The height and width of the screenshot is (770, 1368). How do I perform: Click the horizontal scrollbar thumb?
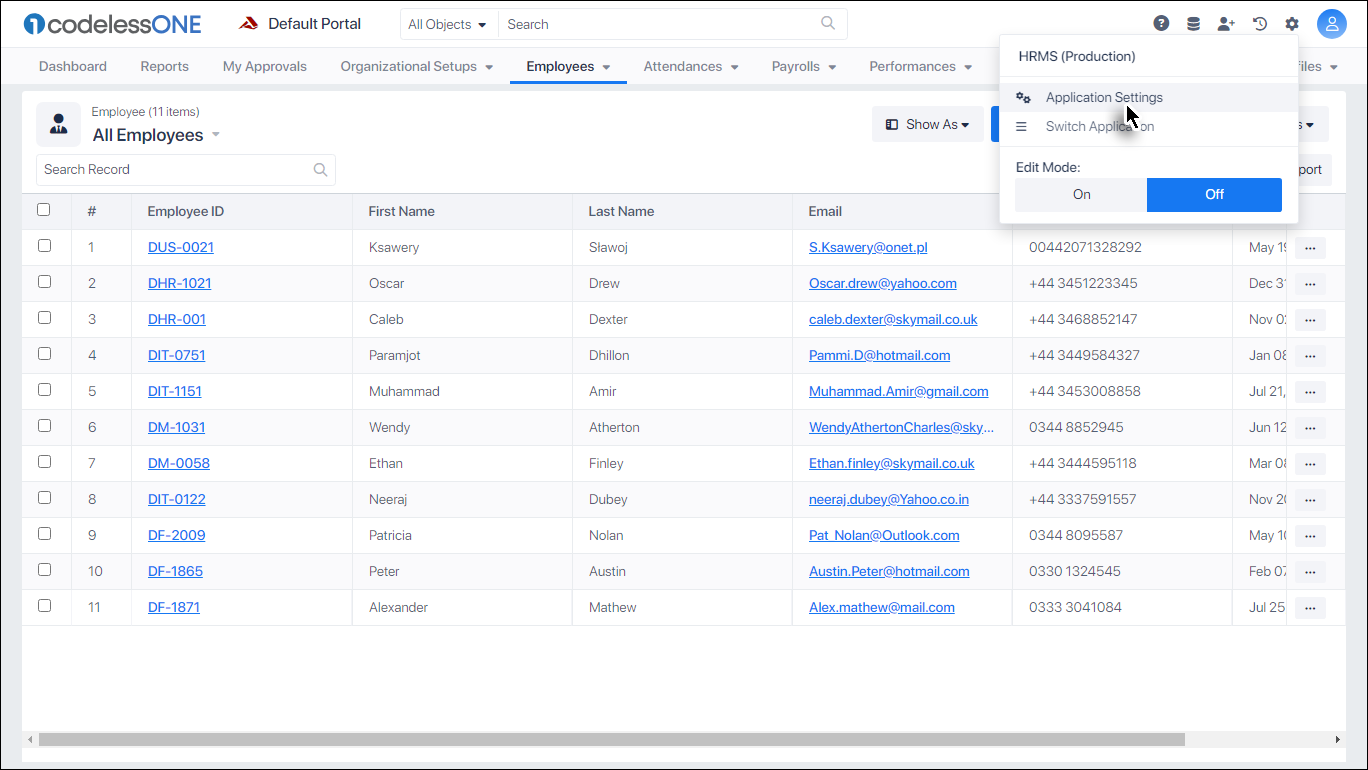click(x=612, y=740)
